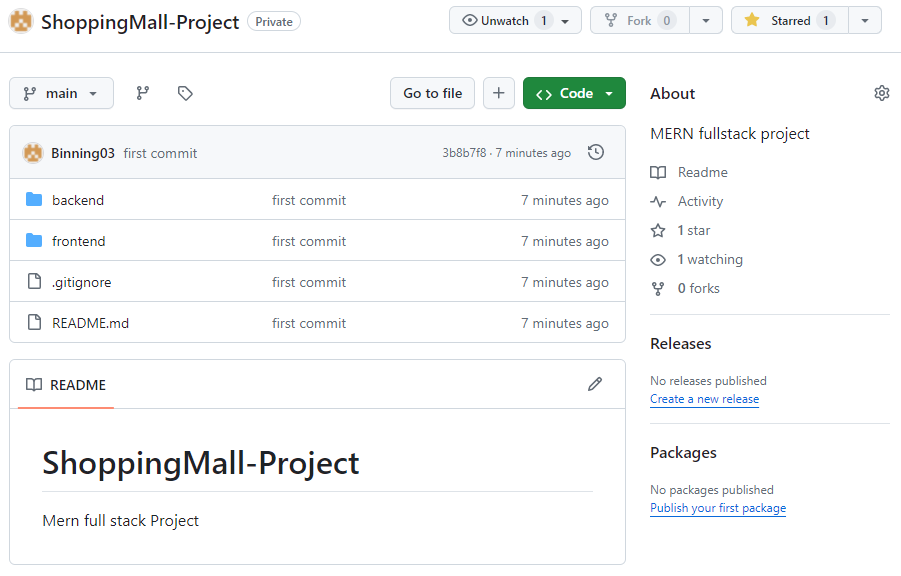This screenshot has width=901, height=576.
Task: Click the eye icon beside 1 watching
Action: 658,260
